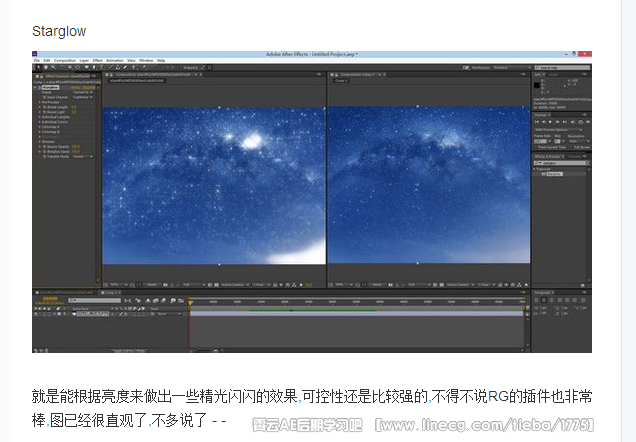The width and height of the screenshot is (636, 442).
Task: Click the Search Help field
Action: tap(563, 68)
